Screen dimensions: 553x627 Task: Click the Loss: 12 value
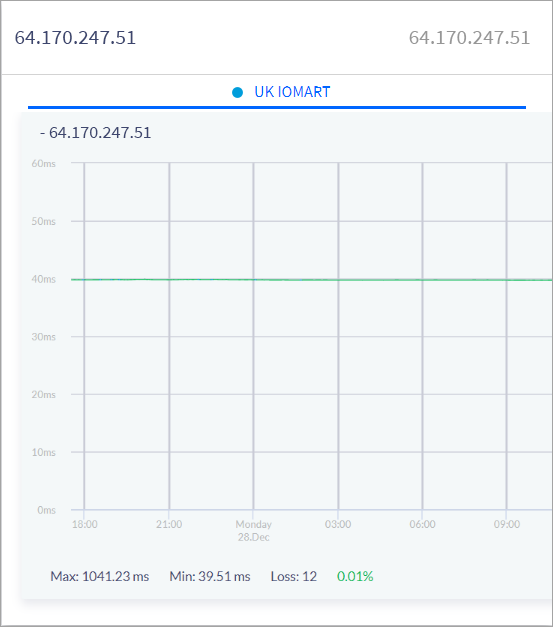[x=293, y=576]
